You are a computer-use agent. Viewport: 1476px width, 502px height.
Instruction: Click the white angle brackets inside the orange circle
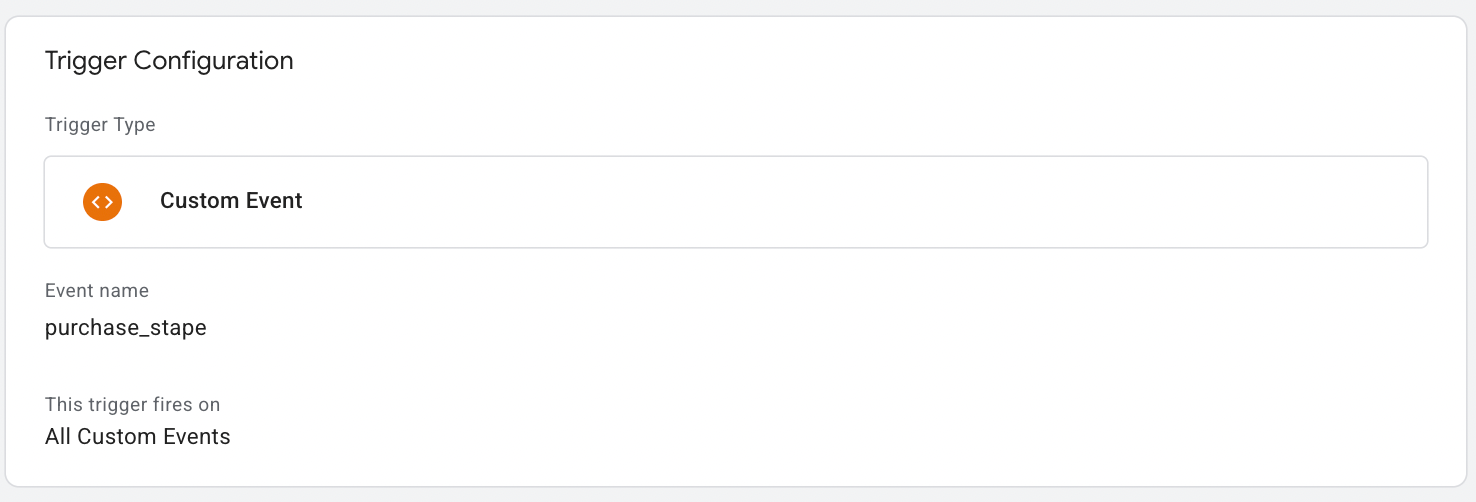tap(102, 201)
